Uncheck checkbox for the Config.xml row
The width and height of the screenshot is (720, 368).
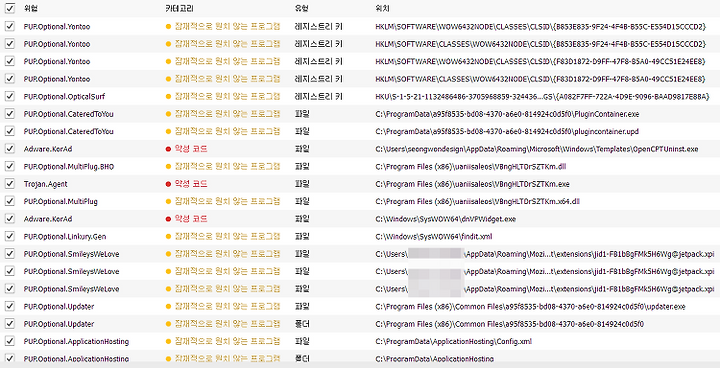point(10,341)
